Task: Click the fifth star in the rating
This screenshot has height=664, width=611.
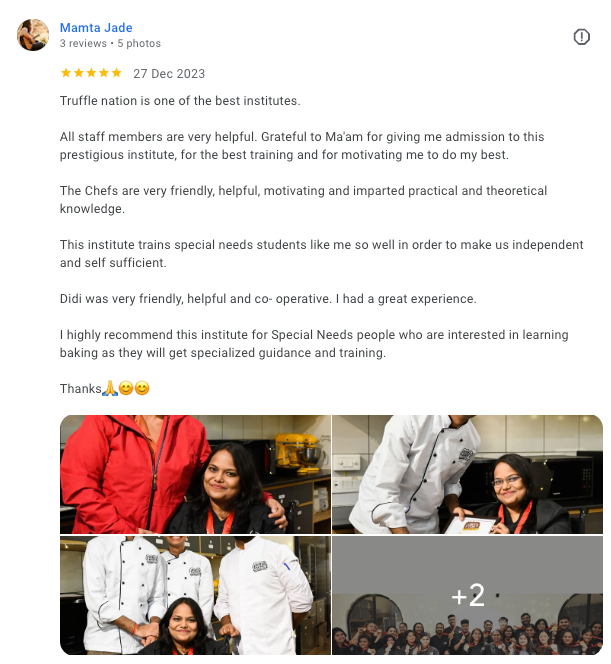Action: (116, 73)
